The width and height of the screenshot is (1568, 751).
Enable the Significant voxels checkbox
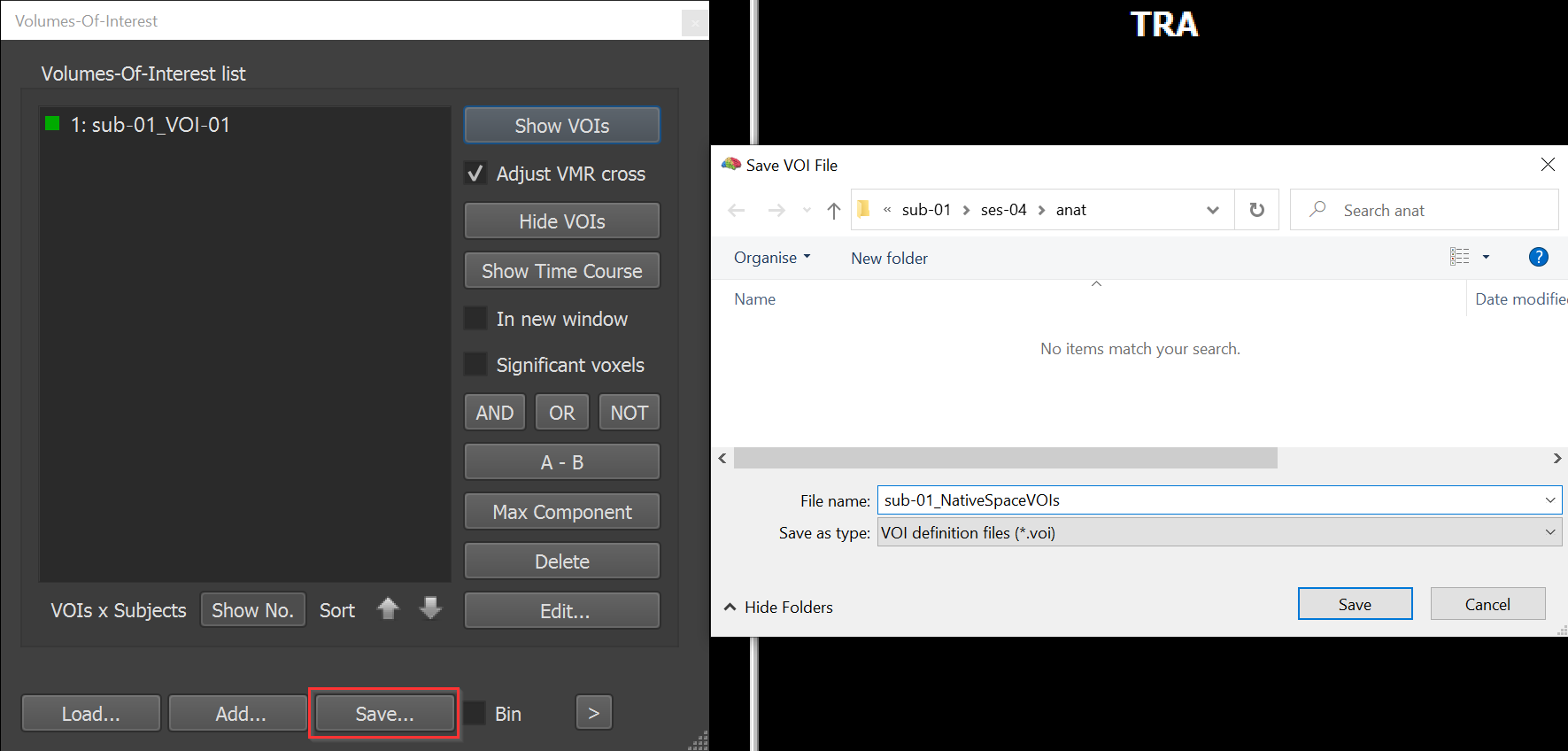click(x=475, y=364)
